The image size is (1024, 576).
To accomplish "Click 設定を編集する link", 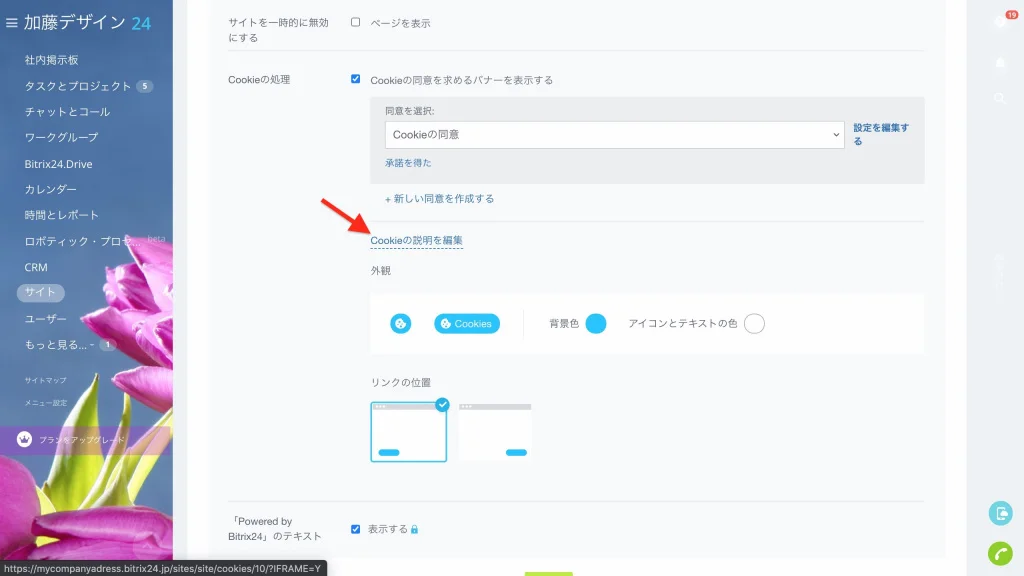I will point(880,135).
